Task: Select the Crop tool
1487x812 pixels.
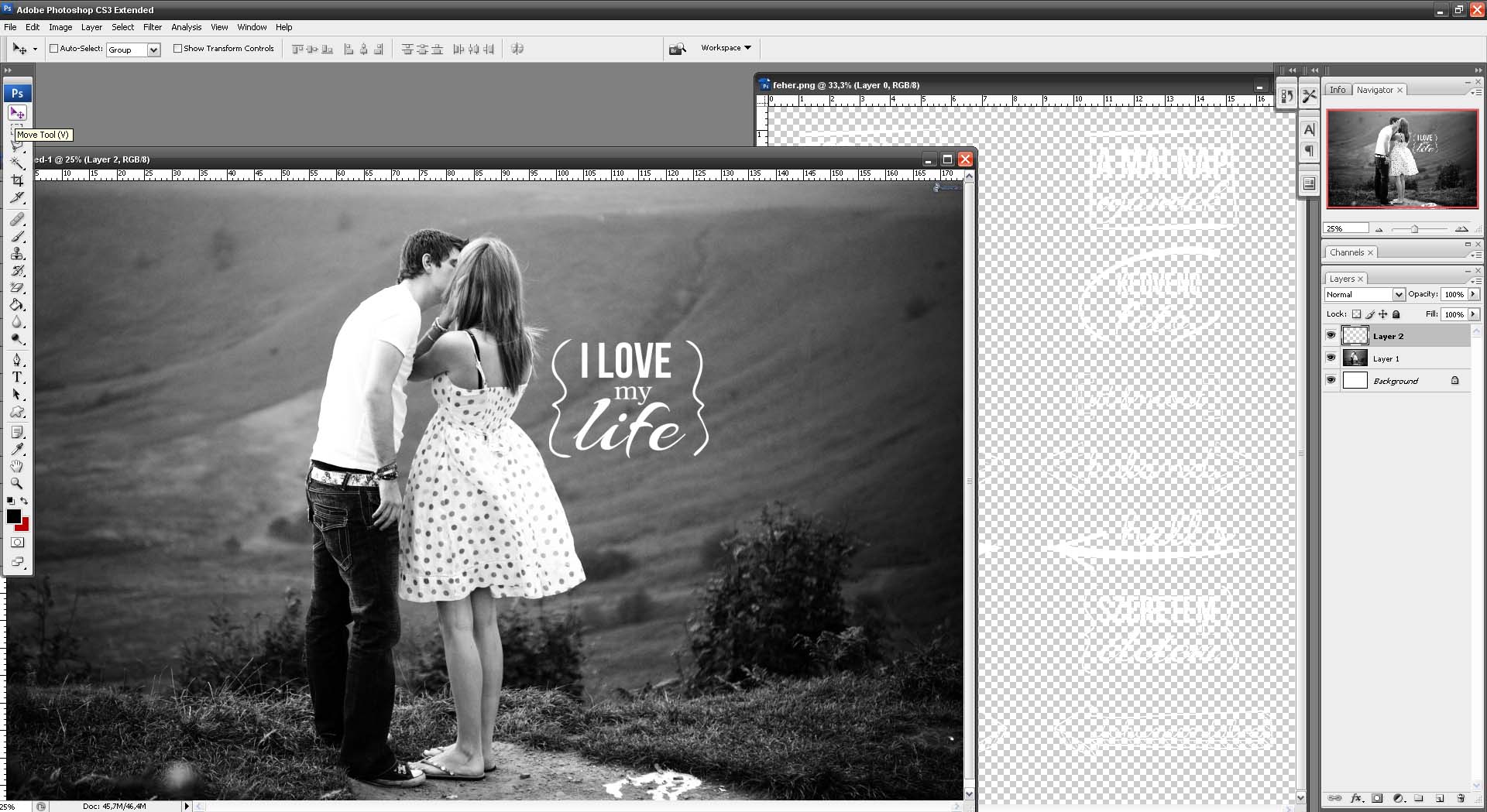Action: click(x=17, y=180)
